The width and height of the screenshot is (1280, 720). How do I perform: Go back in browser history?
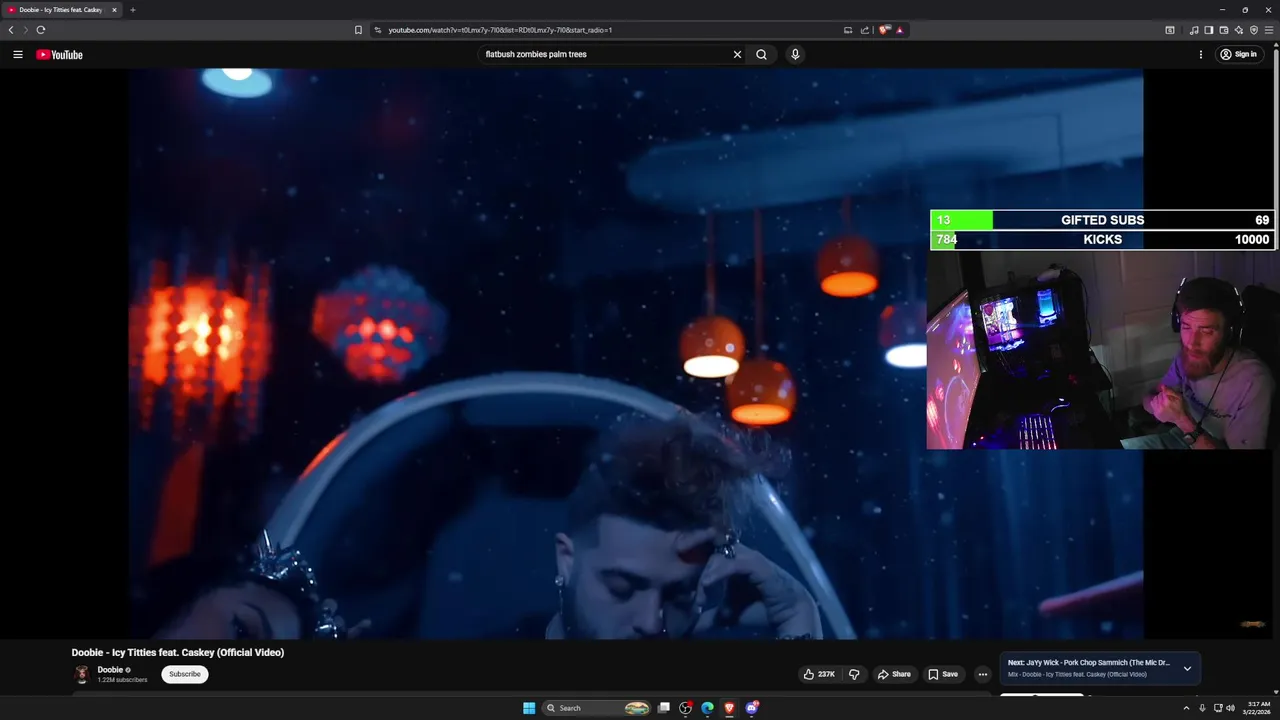click(x=11, y=30)
